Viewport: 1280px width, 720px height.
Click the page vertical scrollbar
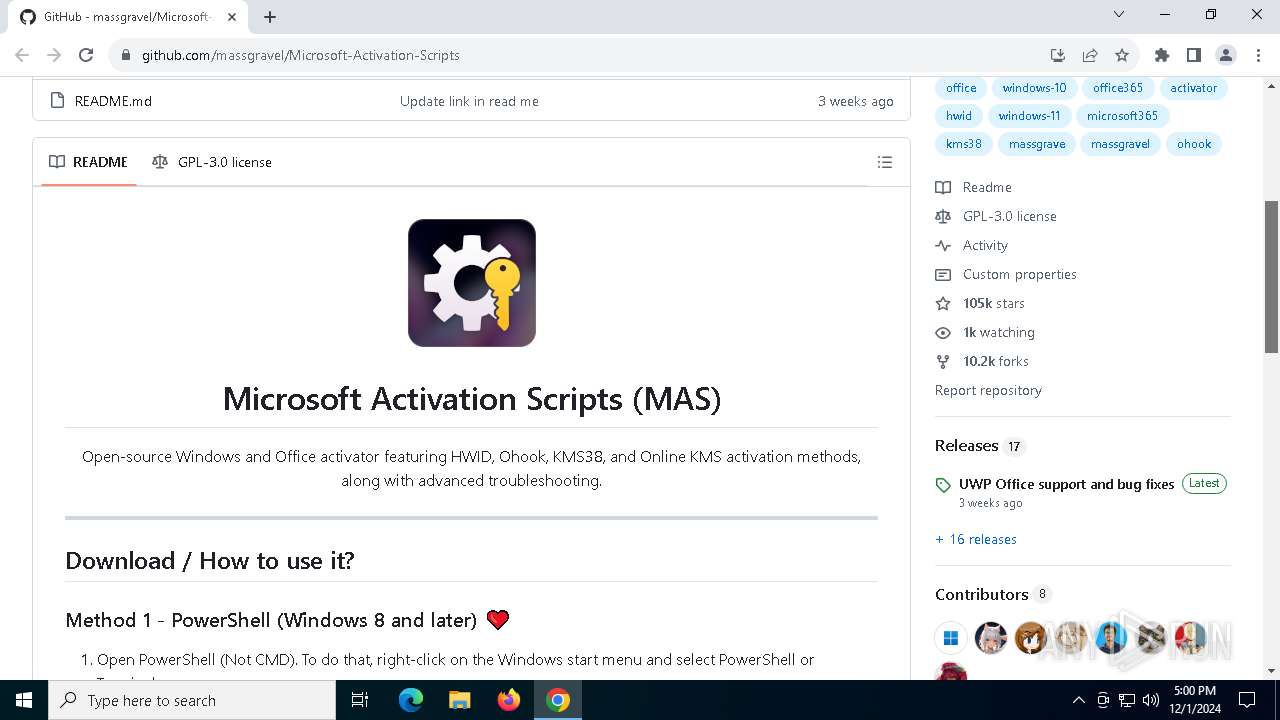[x=1271, y=277]
